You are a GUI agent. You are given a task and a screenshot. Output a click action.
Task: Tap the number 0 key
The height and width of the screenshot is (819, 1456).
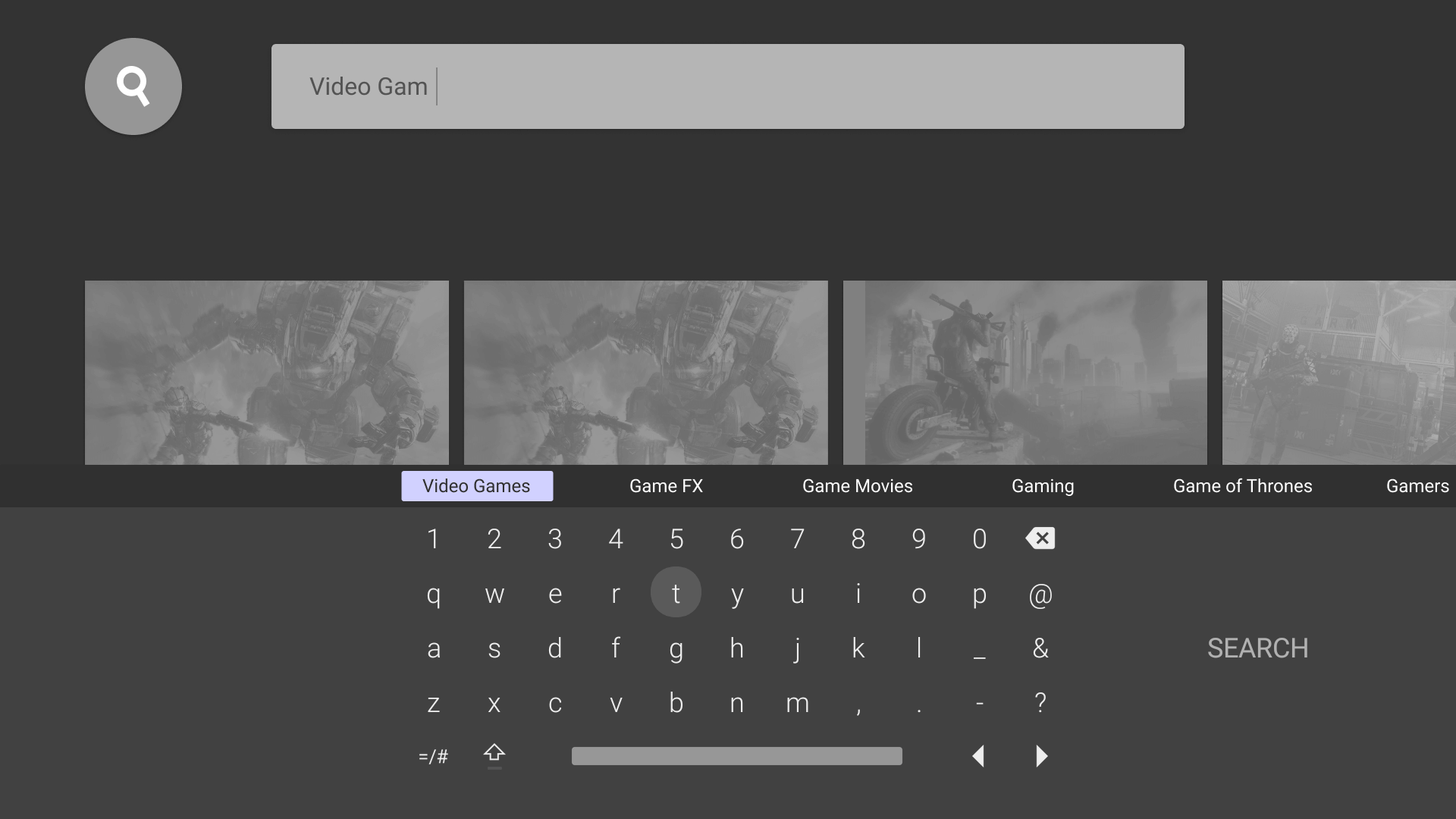tap(980, 539)
